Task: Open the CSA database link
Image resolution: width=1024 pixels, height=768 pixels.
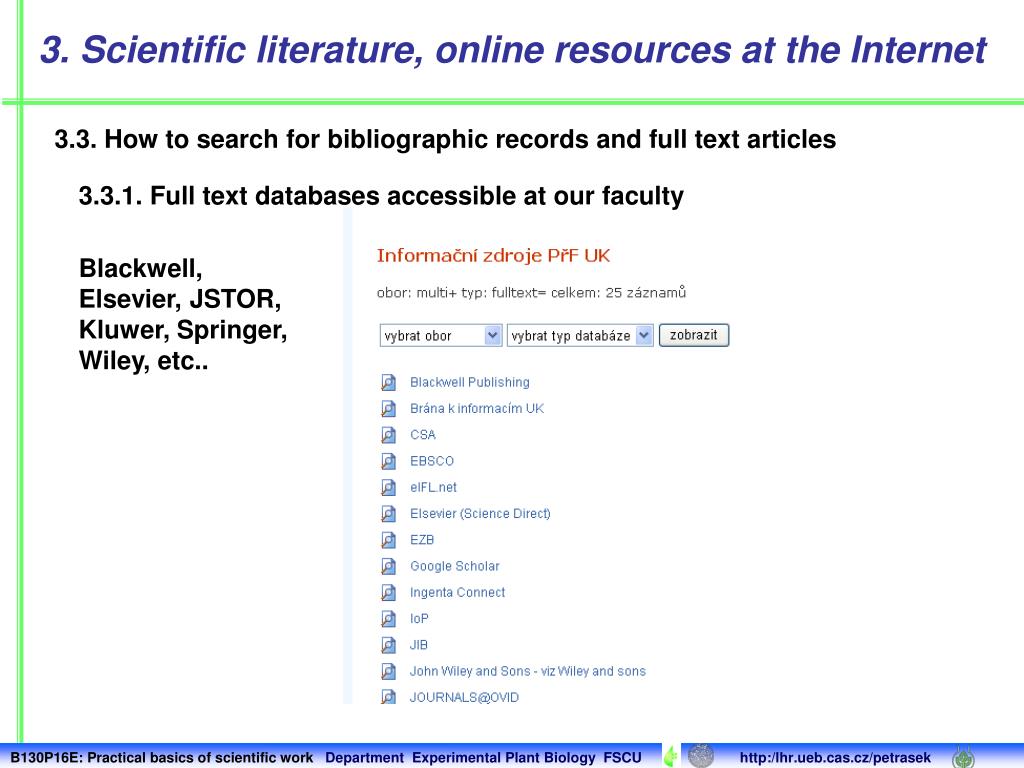Action: (x=423, y=434)
